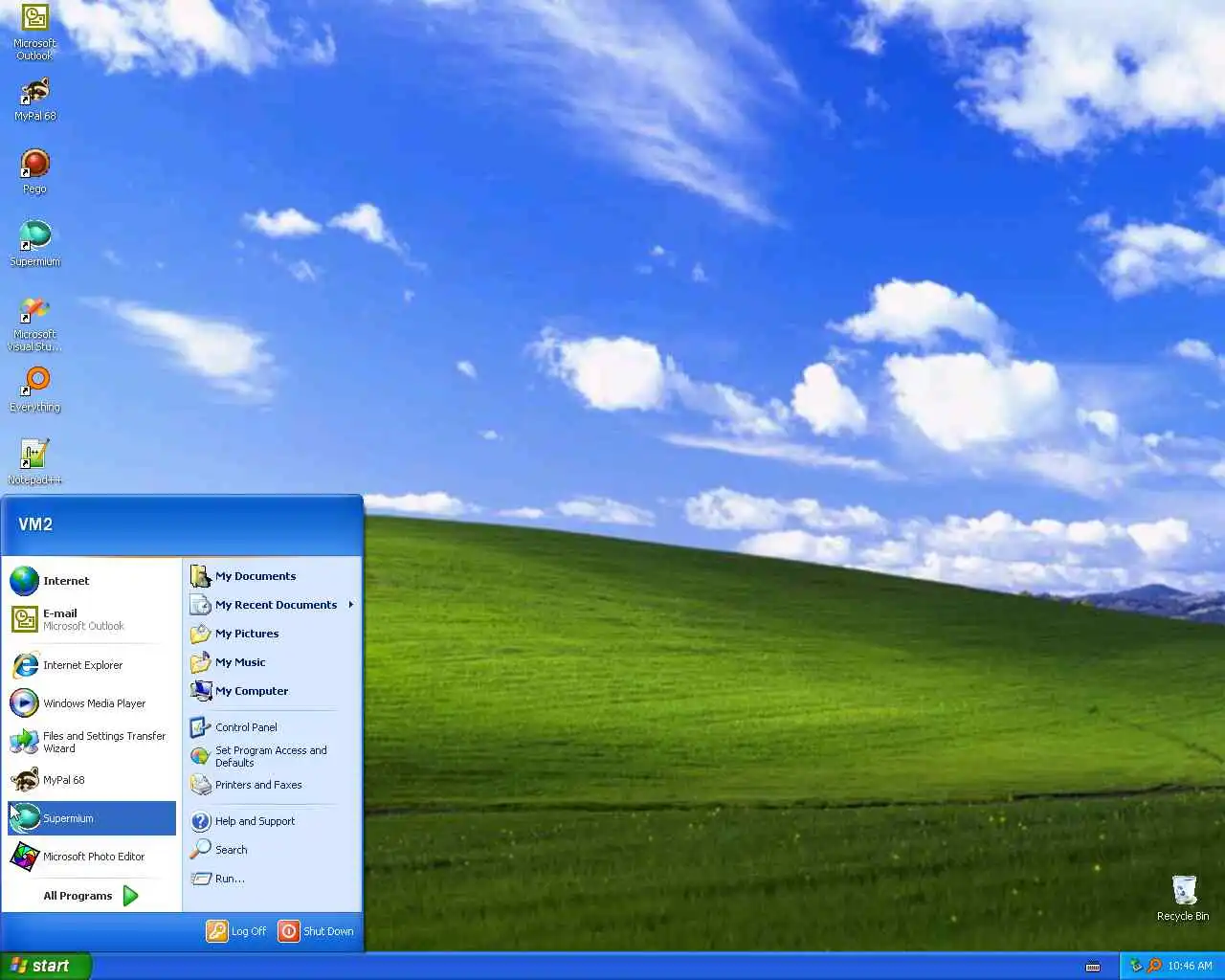This screenshot has height=980, width=1225.
Task: Select the Recycle Bin icon
Action: pyautogui.click(x=1183, y=898)
